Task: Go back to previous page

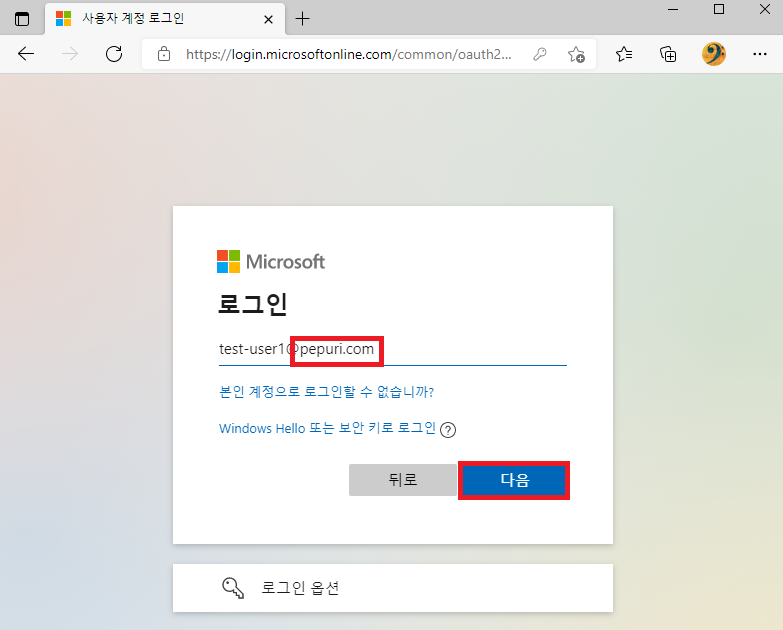Action: pyautogui.click(x=26, y=53)
